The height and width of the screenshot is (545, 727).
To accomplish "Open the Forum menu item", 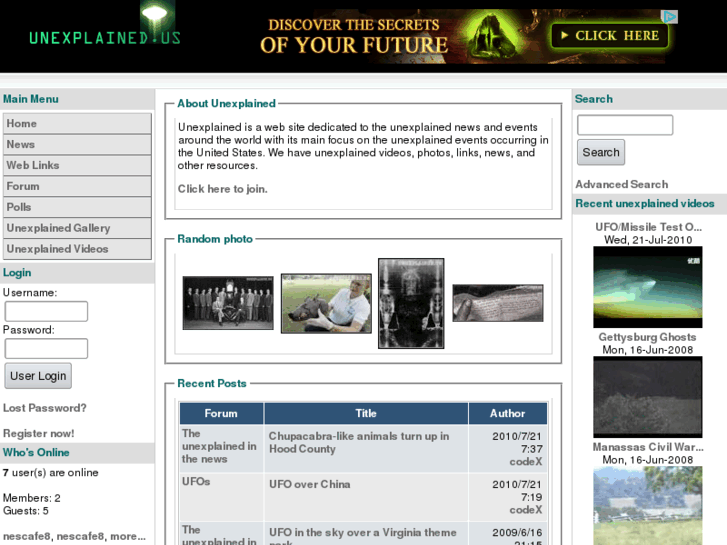I will point(77,186).
